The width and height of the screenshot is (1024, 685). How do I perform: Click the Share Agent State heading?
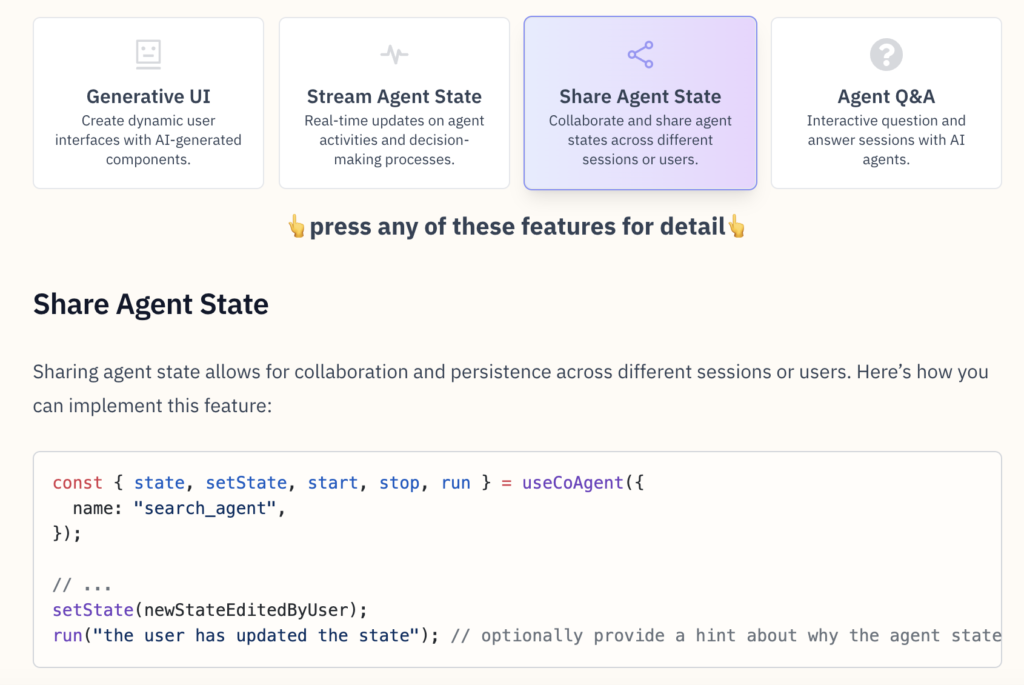click(150, 303)
